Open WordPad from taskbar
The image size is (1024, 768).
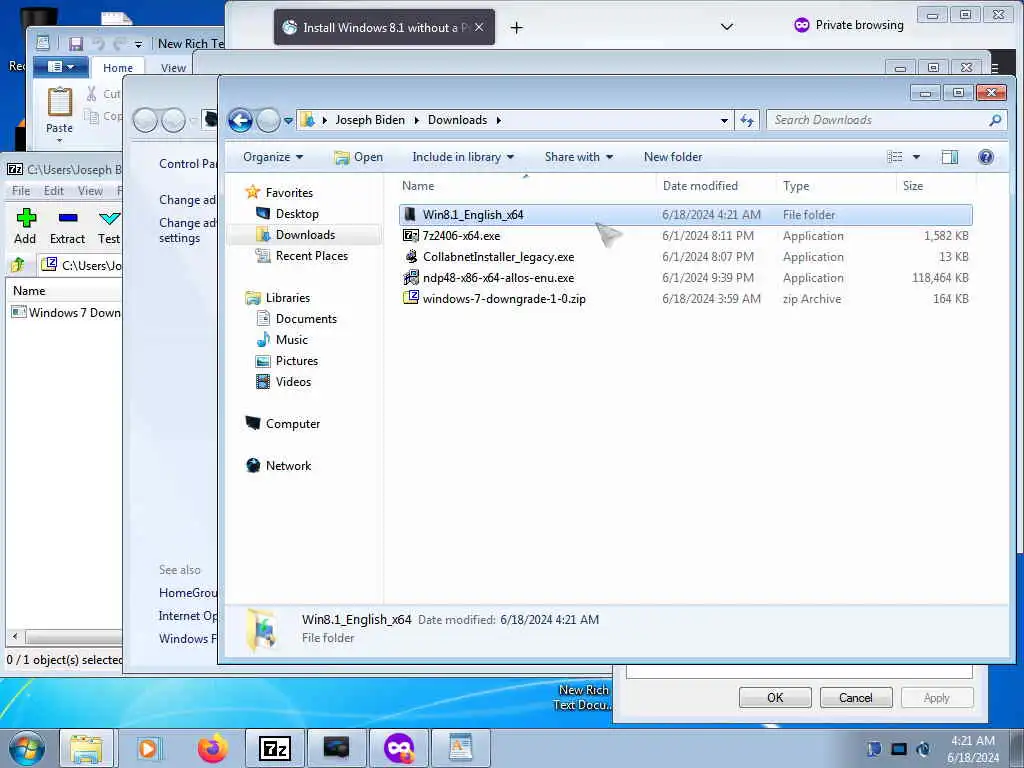click(x=460, y=748)
